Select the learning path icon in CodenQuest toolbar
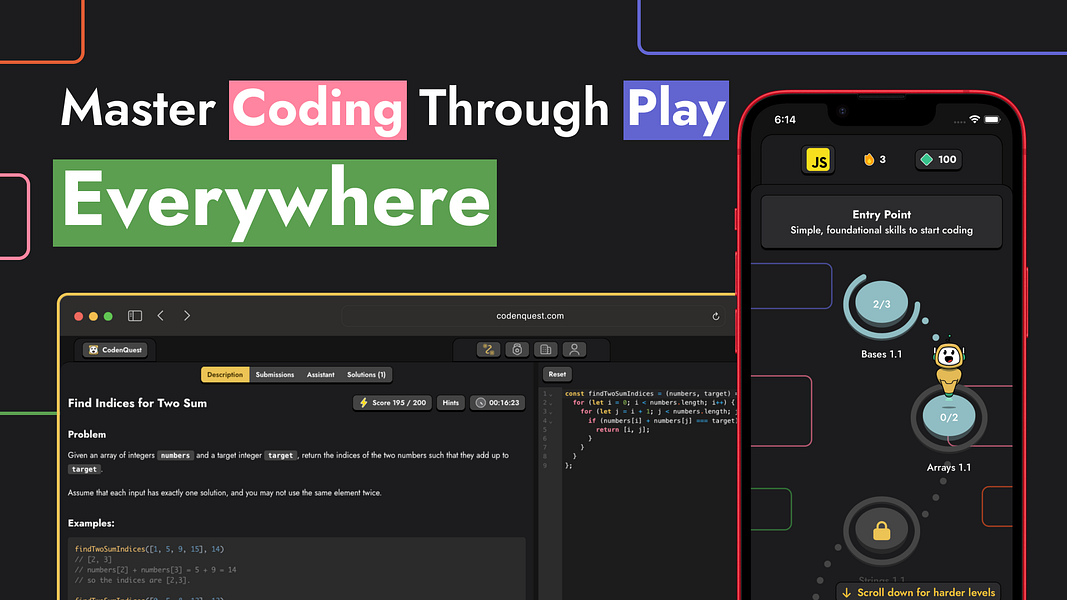The height and width of the screenshot is (600, 1067). coord(488,349)
